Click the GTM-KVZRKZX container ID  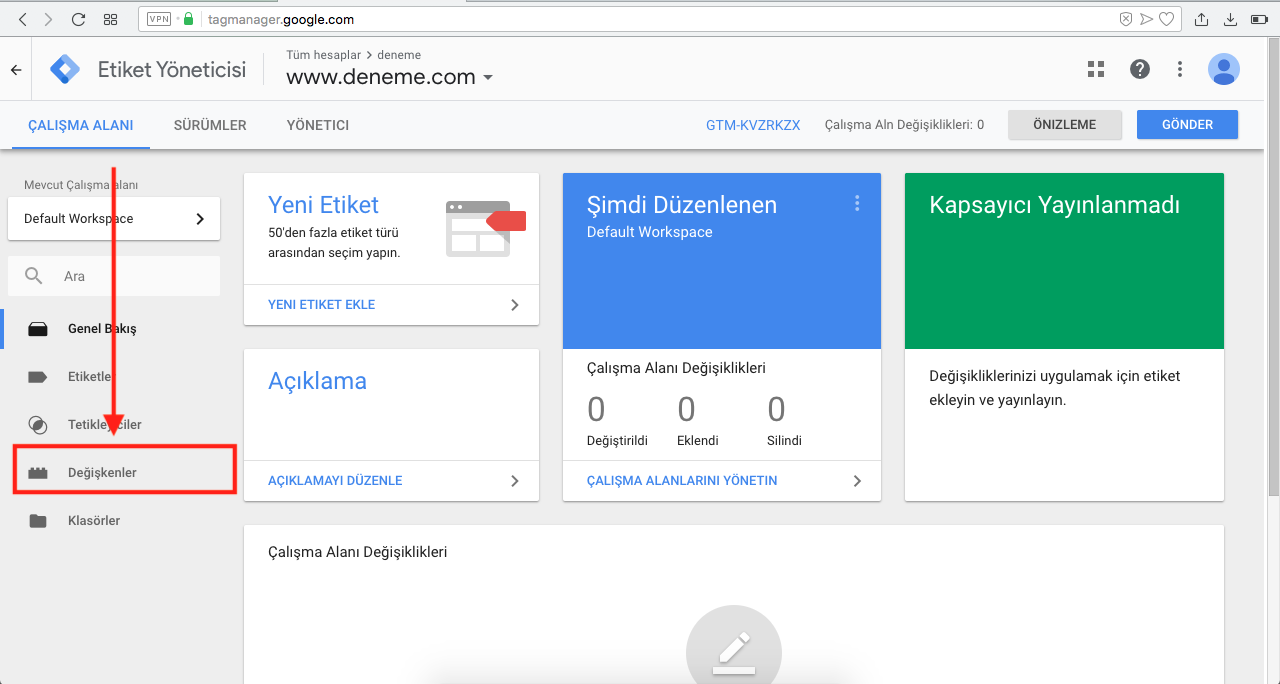coord(753,125)
